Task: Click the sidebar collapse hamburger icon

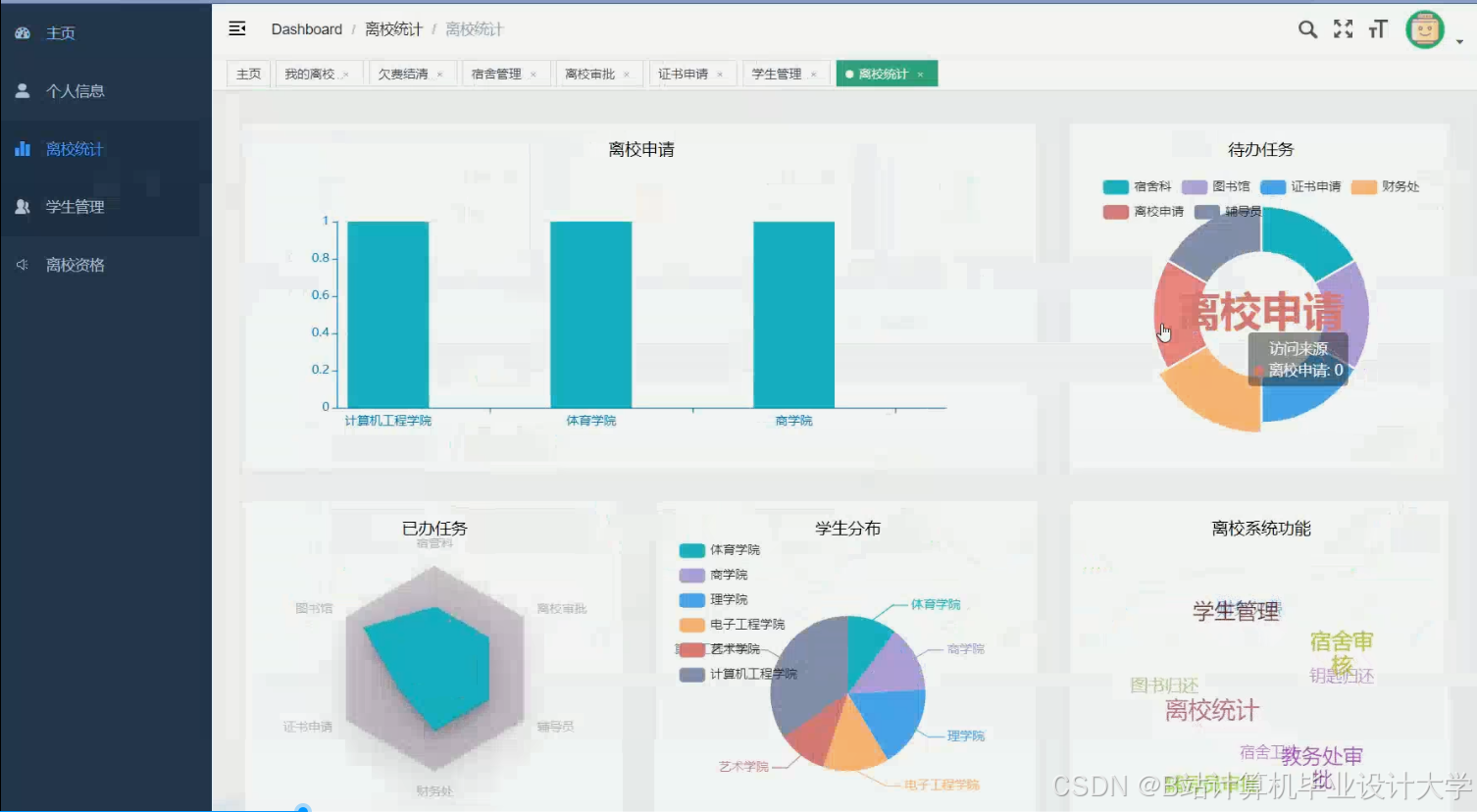Action: (236, 28)
